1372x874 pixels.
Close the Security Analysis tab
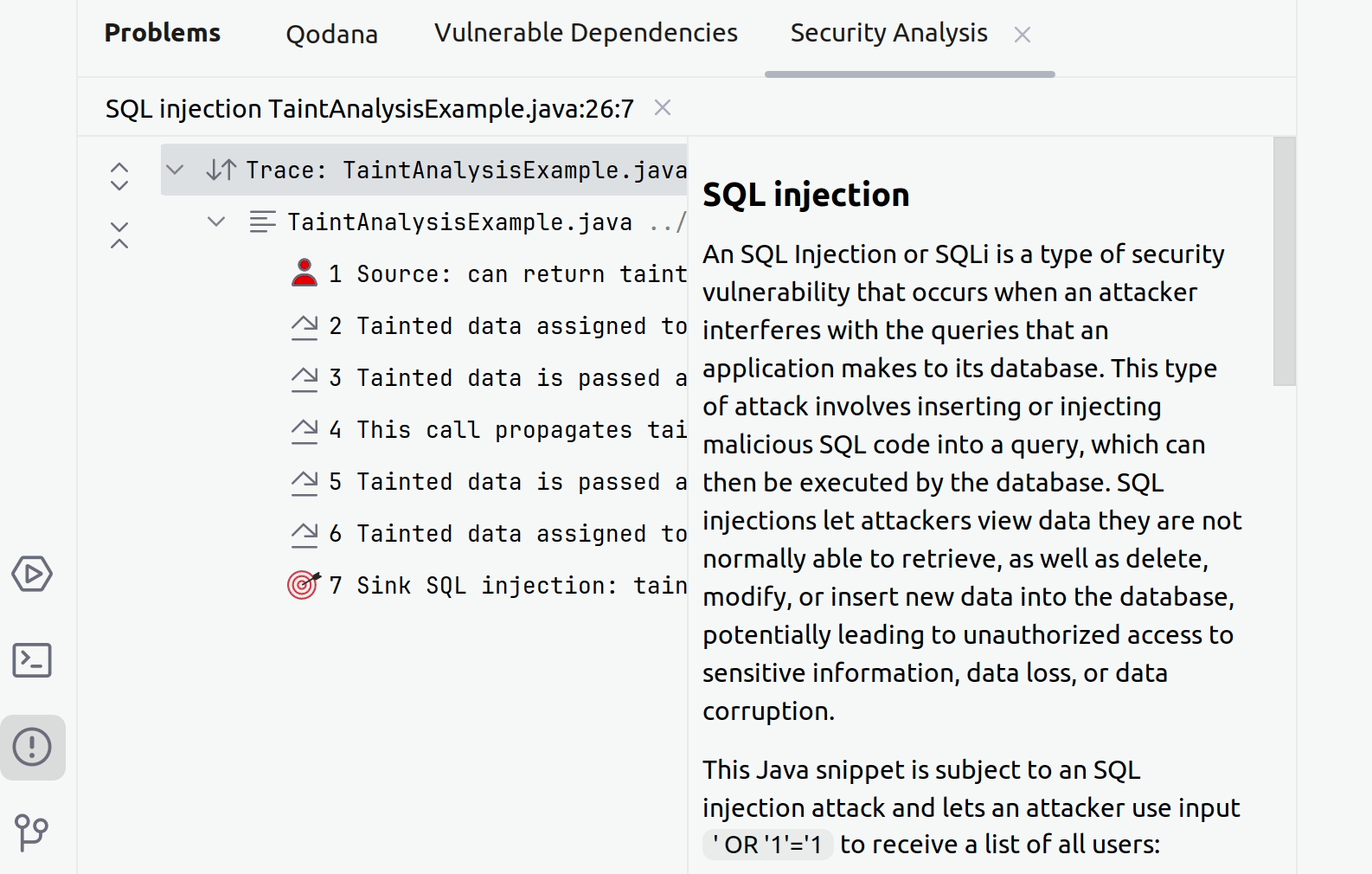(1023, 35)
